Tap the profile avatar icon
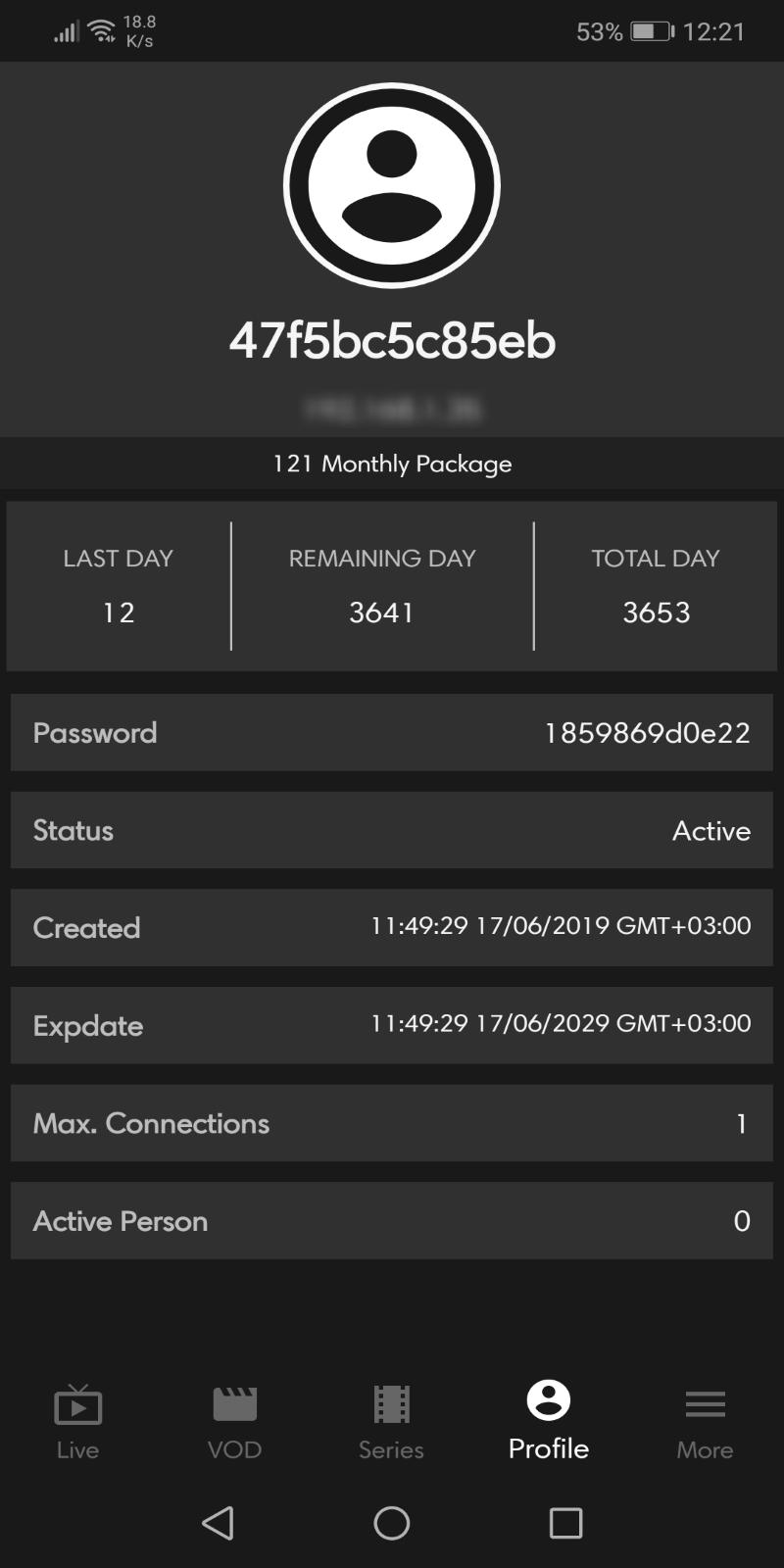784x1568 pixels. pos(392,185)
